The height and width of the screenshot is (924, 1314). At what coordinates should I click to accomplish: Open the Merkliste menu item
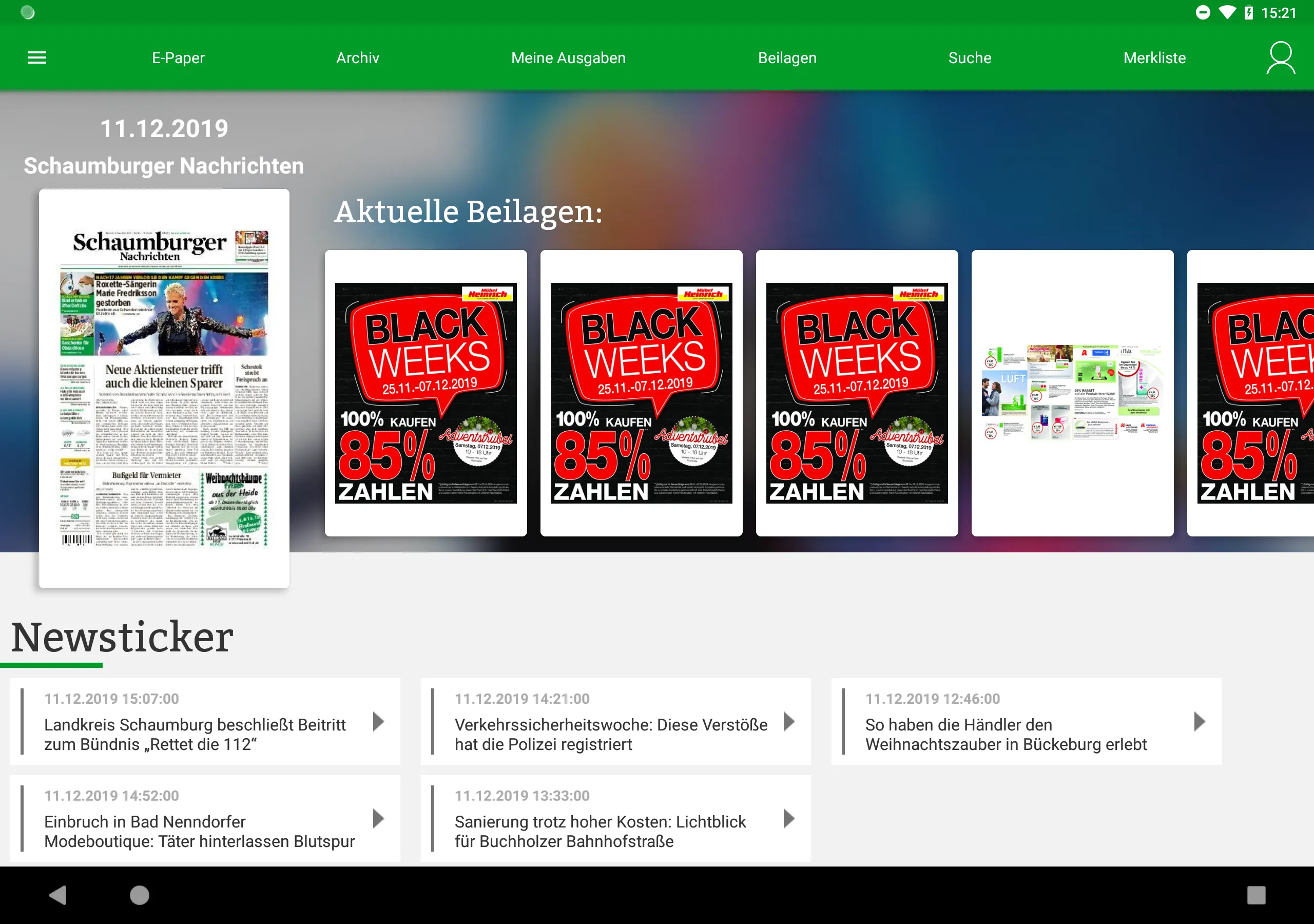click(1154, 58)
